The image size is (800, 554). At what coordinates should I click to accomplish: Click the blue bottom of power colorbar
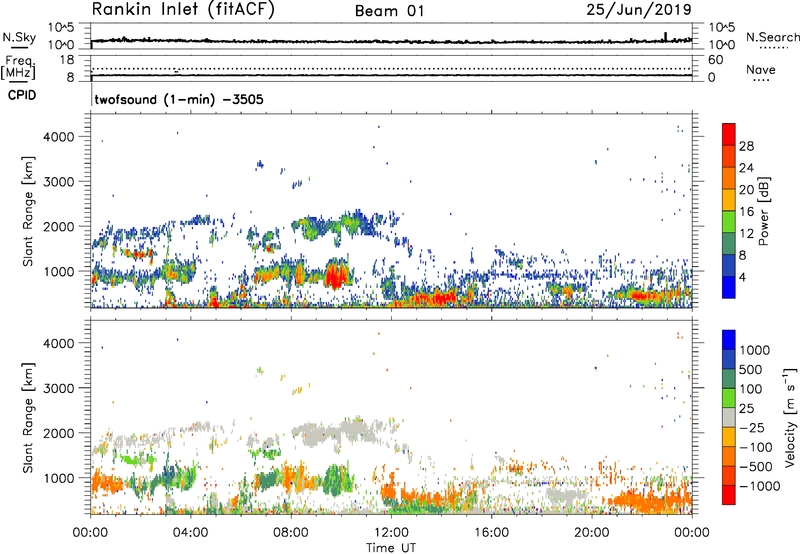click(x=729, y=287)
